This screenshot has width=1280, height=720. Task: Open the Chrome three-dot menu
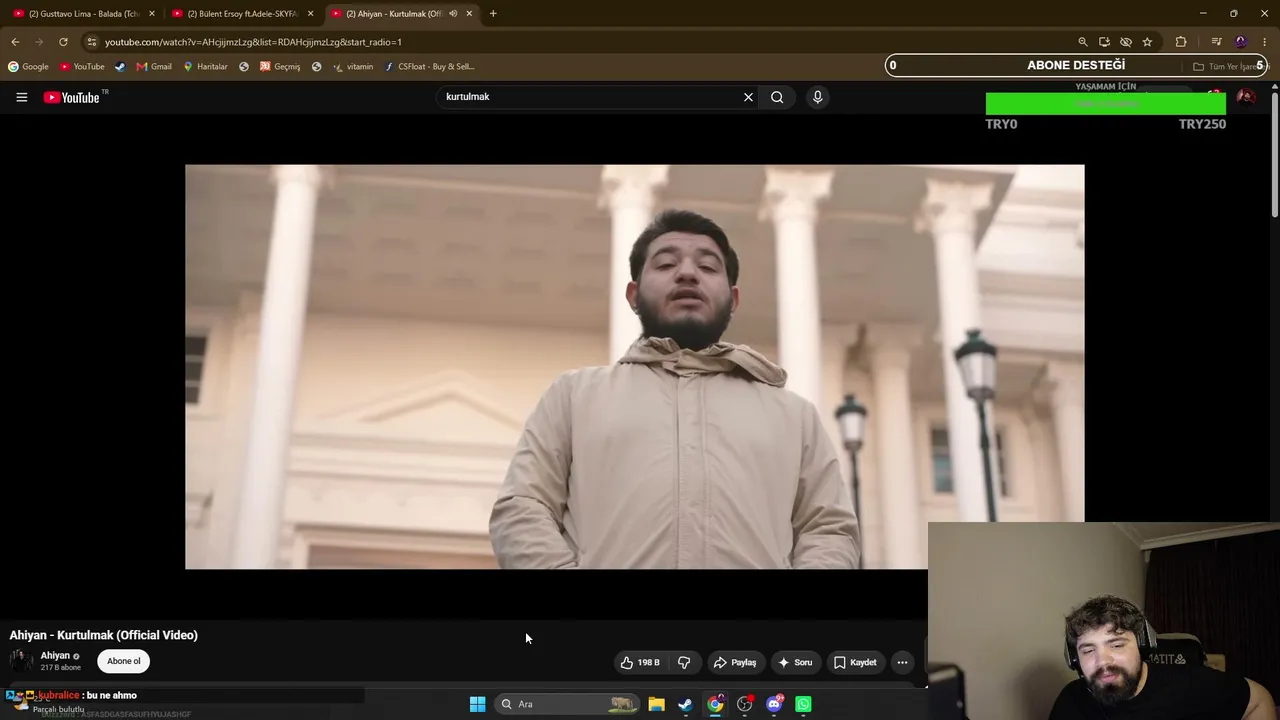point(1265,42)
